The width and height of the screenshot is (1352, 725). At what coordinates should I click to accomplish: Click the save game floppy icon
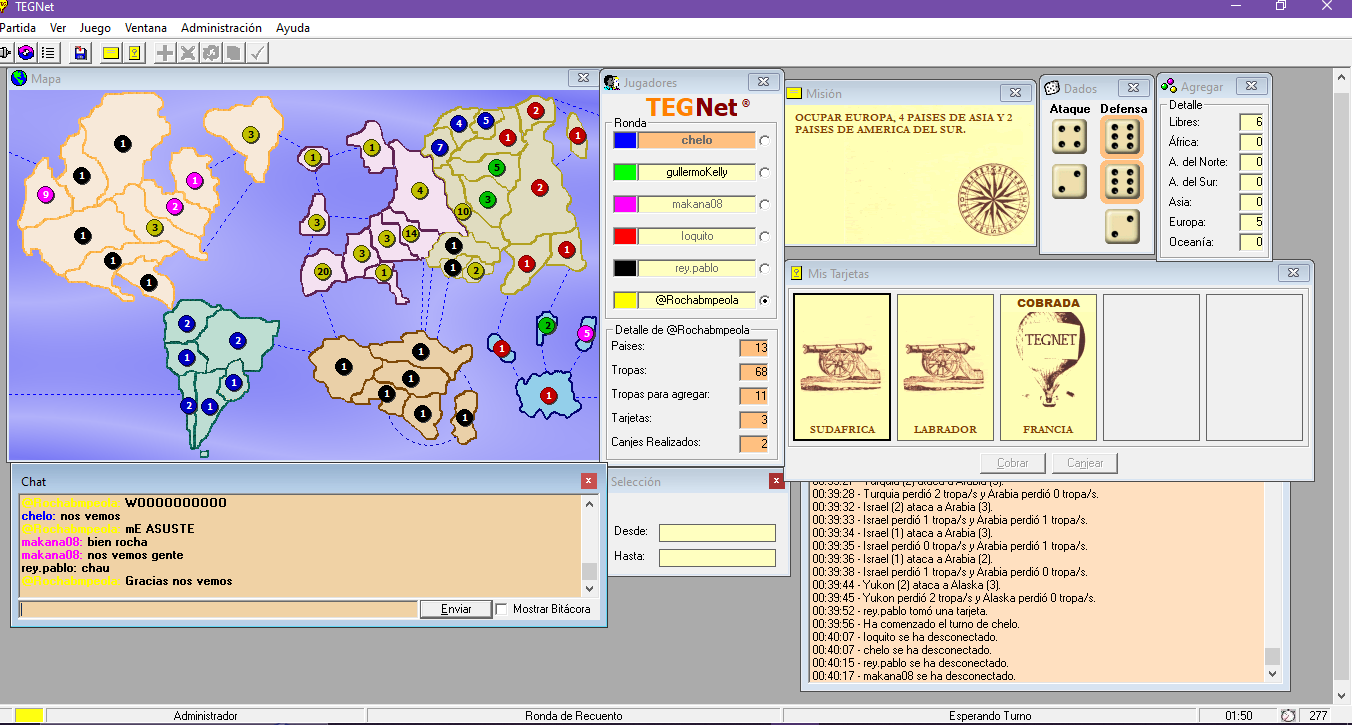(x=81, y=52)
